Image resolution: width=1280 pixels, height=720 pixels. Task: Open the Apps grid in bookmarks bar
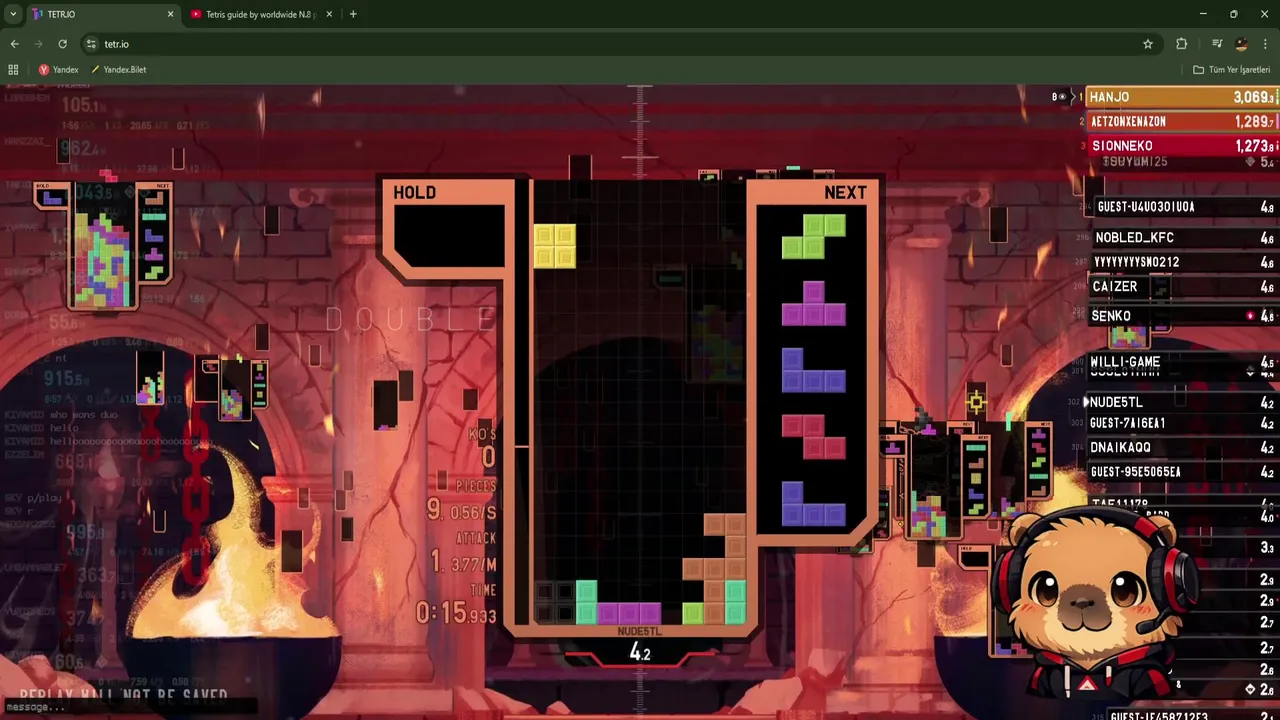pos(13,70)
